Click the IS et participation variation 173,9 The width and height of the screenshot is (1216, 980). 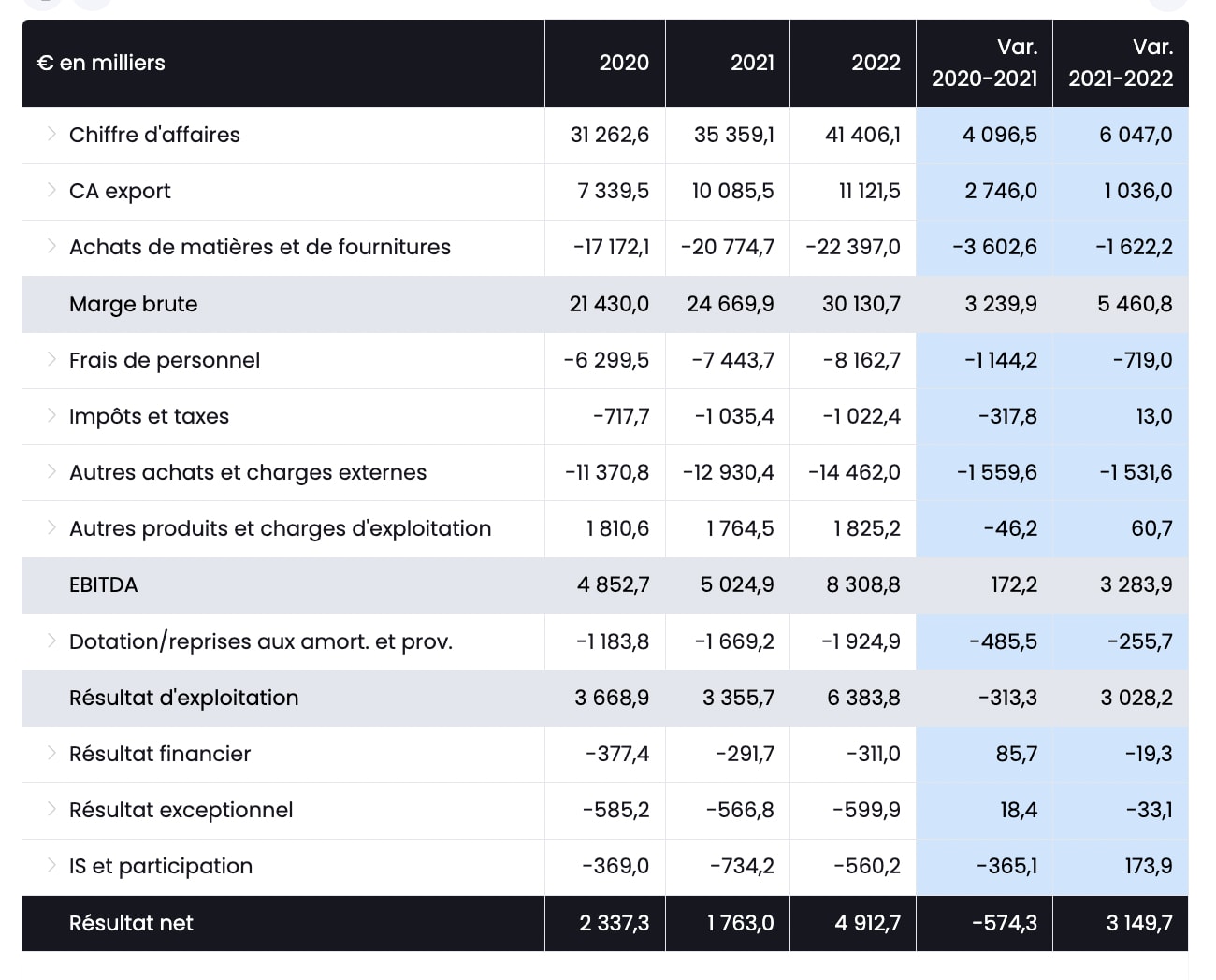1149,866
